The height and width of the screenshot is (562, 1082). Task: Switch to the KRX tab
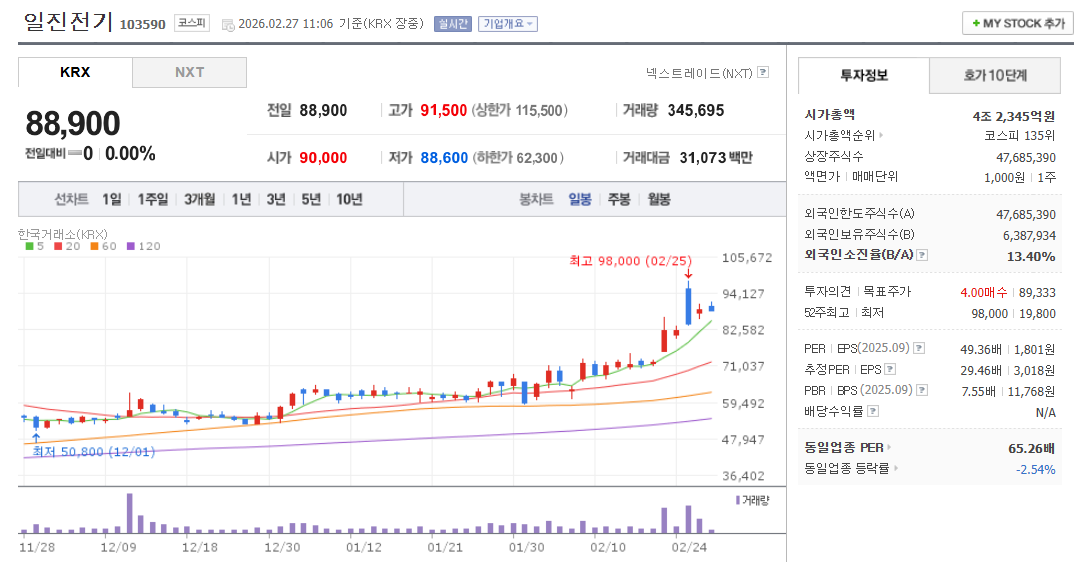click(x=75, y=72)
